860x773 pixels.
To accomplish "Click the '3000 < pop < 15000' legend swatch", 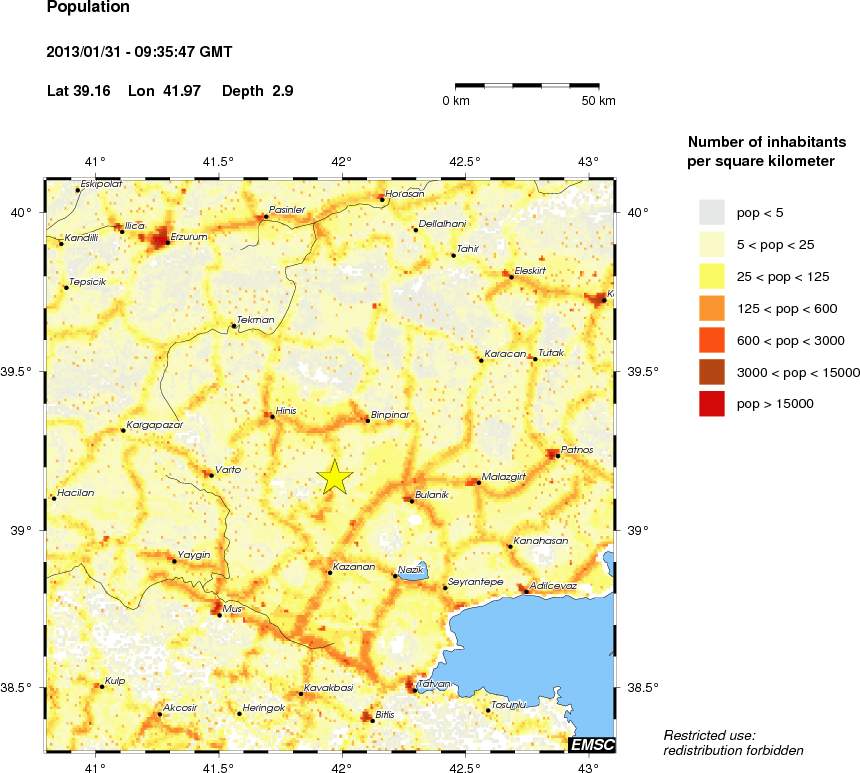I will click(x=711, y=371).
